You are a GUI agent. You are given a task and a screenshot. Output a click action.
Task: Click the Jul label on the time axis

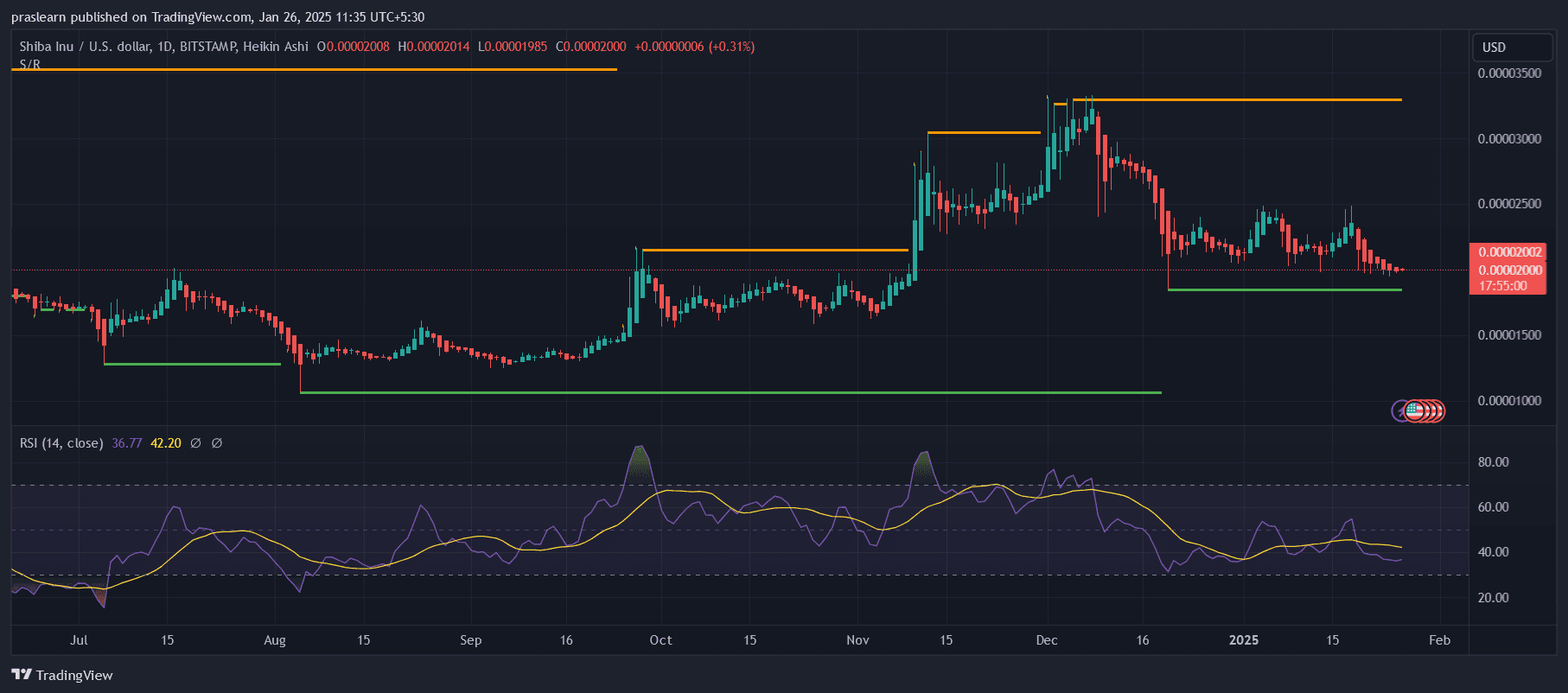point(79,640)
